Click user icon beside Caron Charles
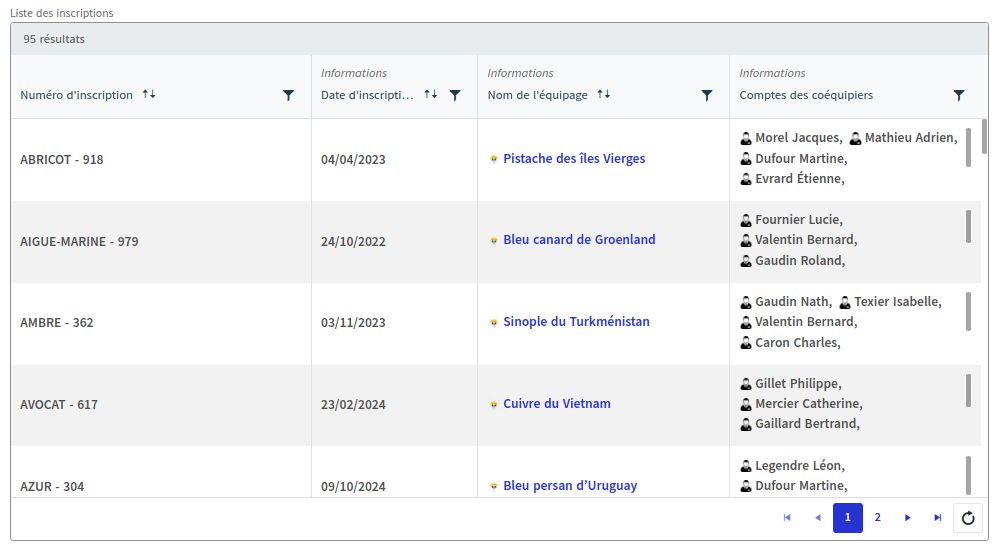 [746, 343]
